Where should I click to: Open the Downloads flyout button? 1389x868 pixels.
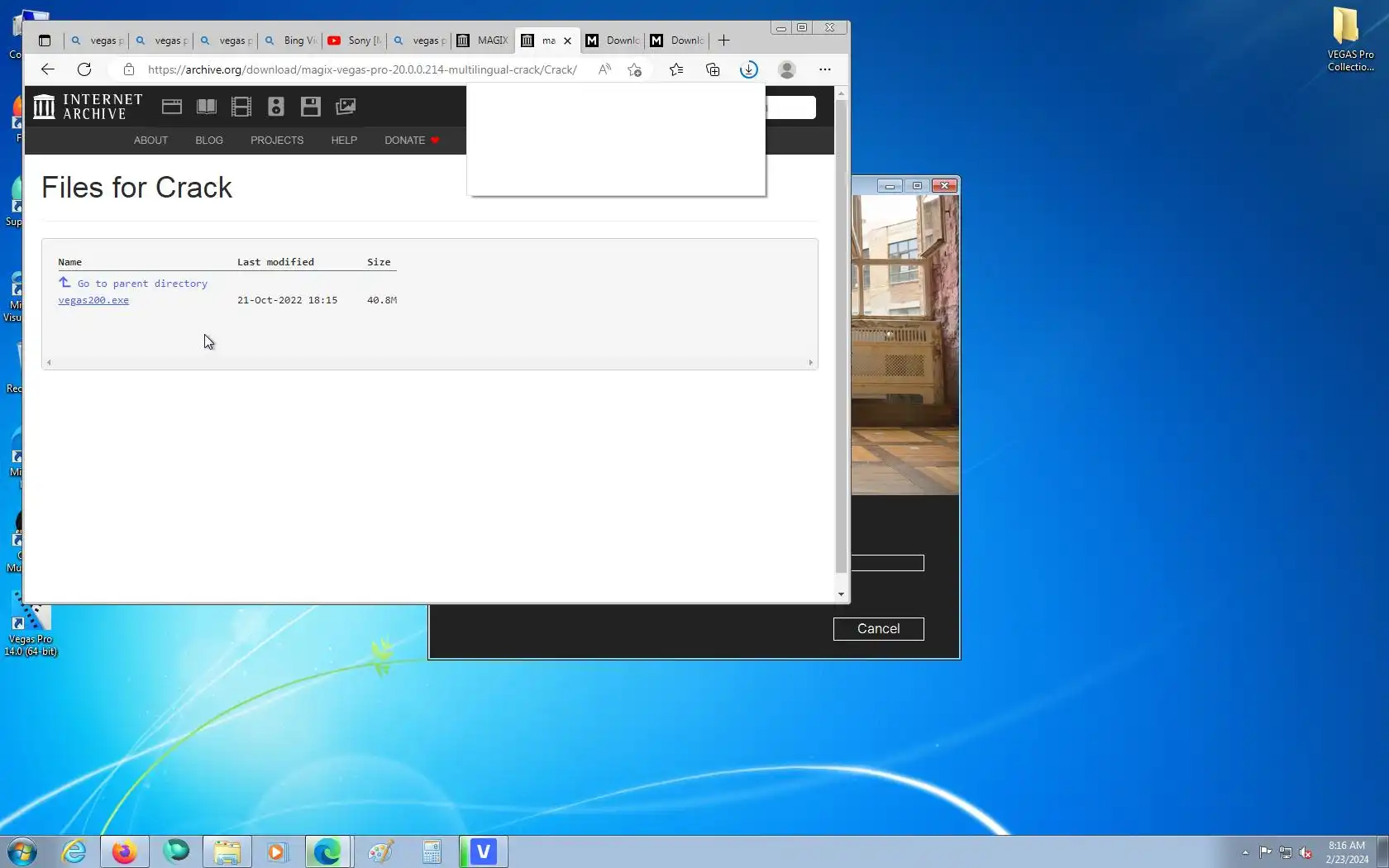click(749, 69)
